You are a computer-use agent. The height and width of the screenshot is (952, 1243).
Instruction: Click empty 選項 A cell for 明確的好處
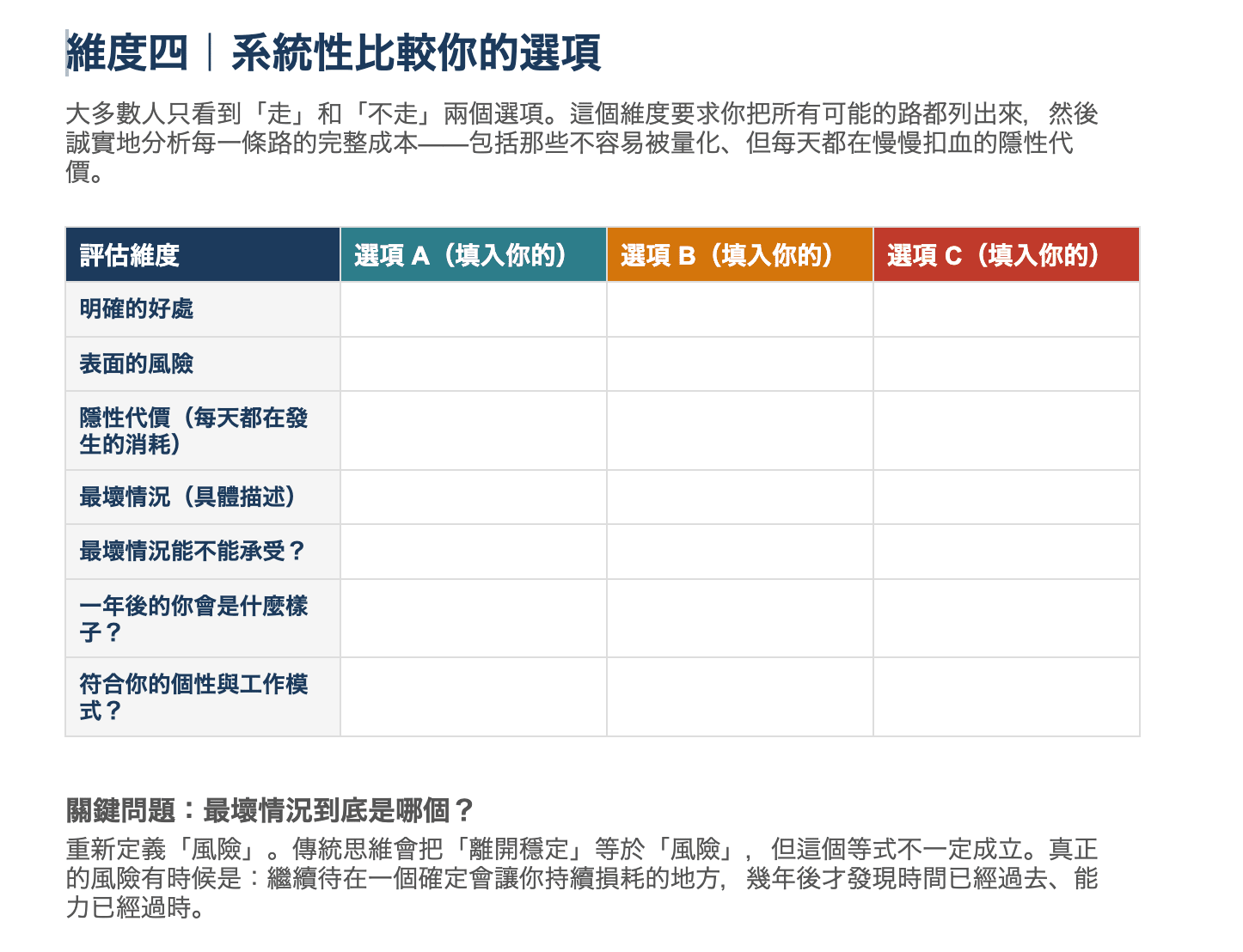tap(473, 309)
